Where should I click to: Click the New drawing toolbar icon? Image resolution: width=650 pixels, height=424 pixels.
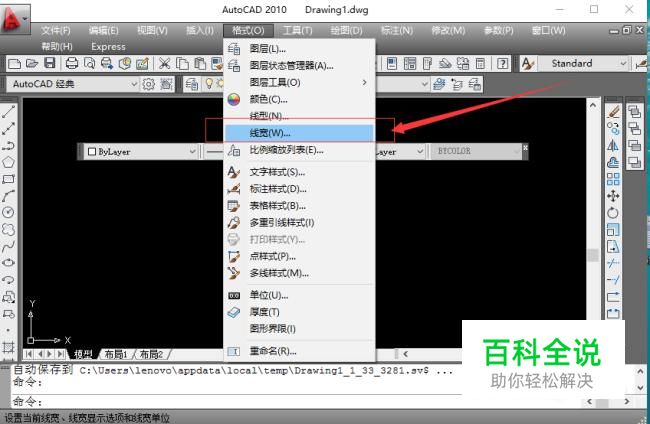15,64
